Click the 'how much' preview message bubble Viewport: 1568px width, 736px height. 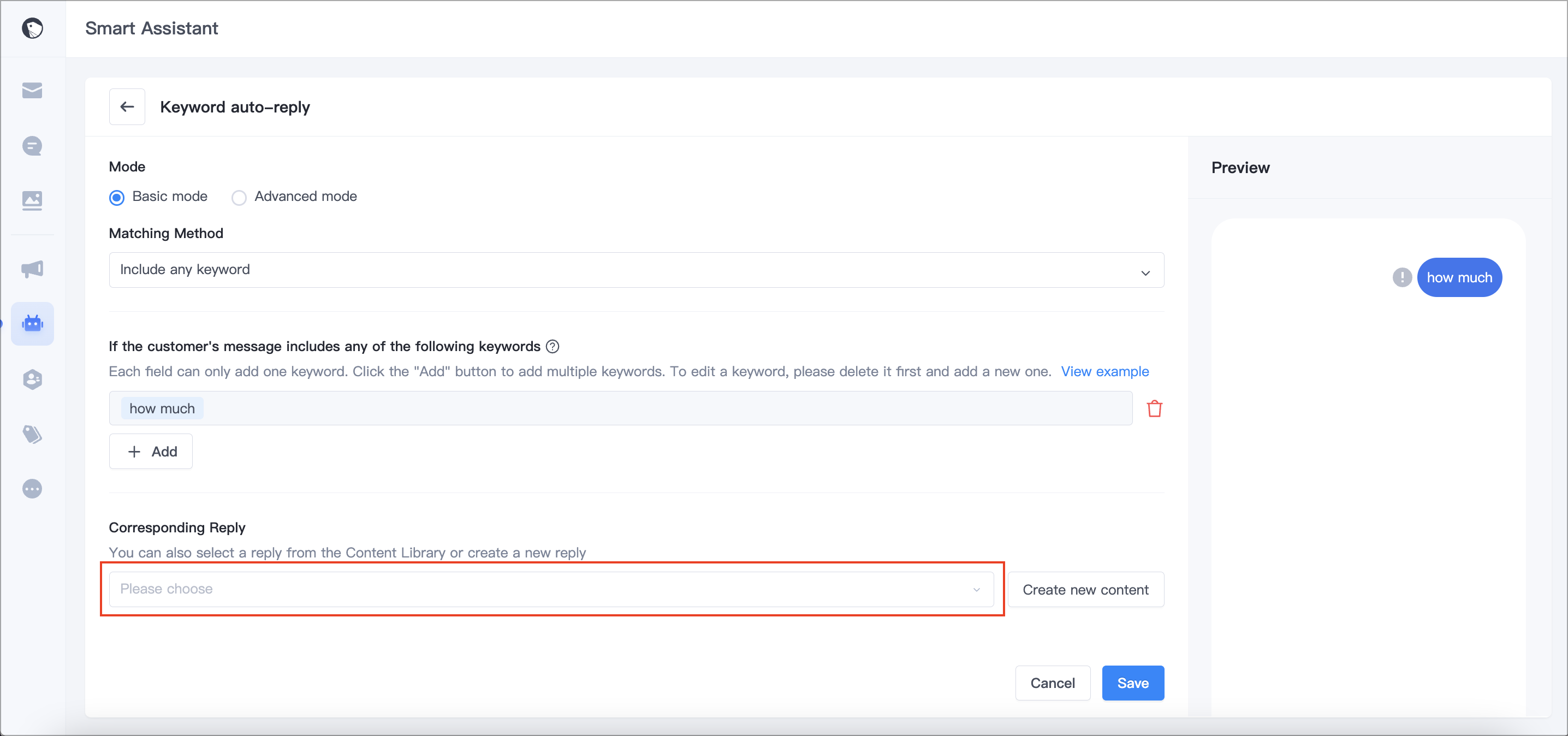tap(1459, 277)
